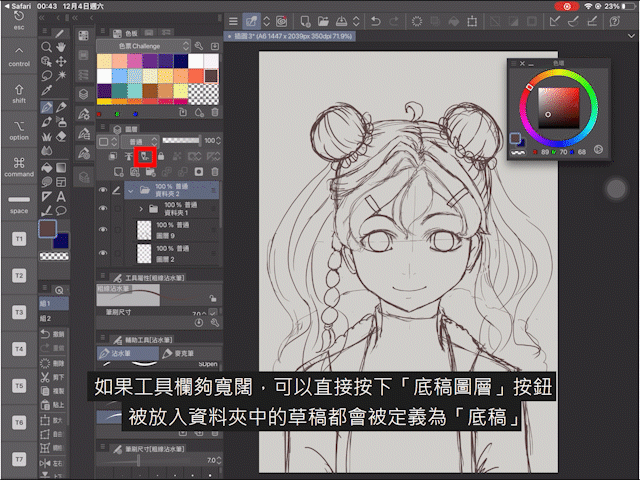Viewport: 640px width, 480px height.
Task: Hide layer 圖層 9 with eye icon
Action: [x=103, y=229]
